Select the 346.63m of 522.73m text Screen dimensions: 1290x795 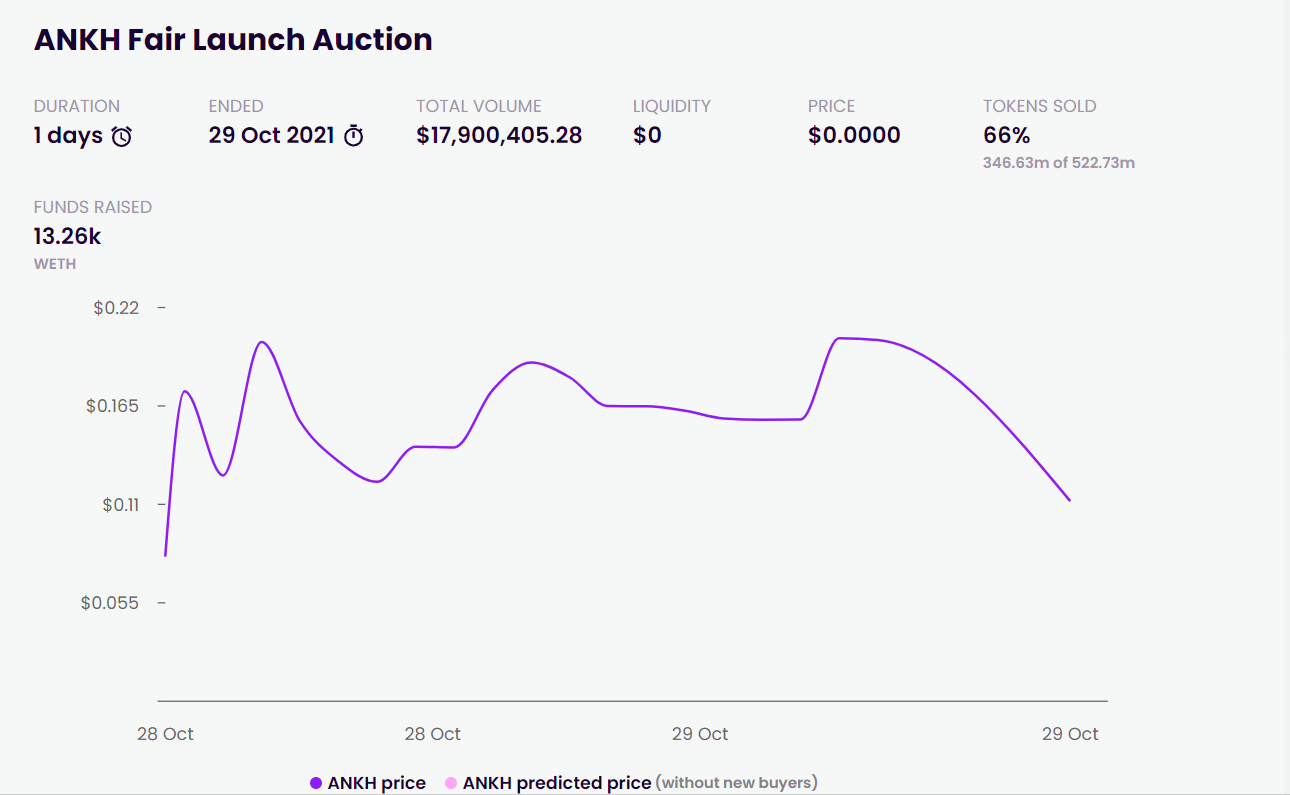[1058, 163]
